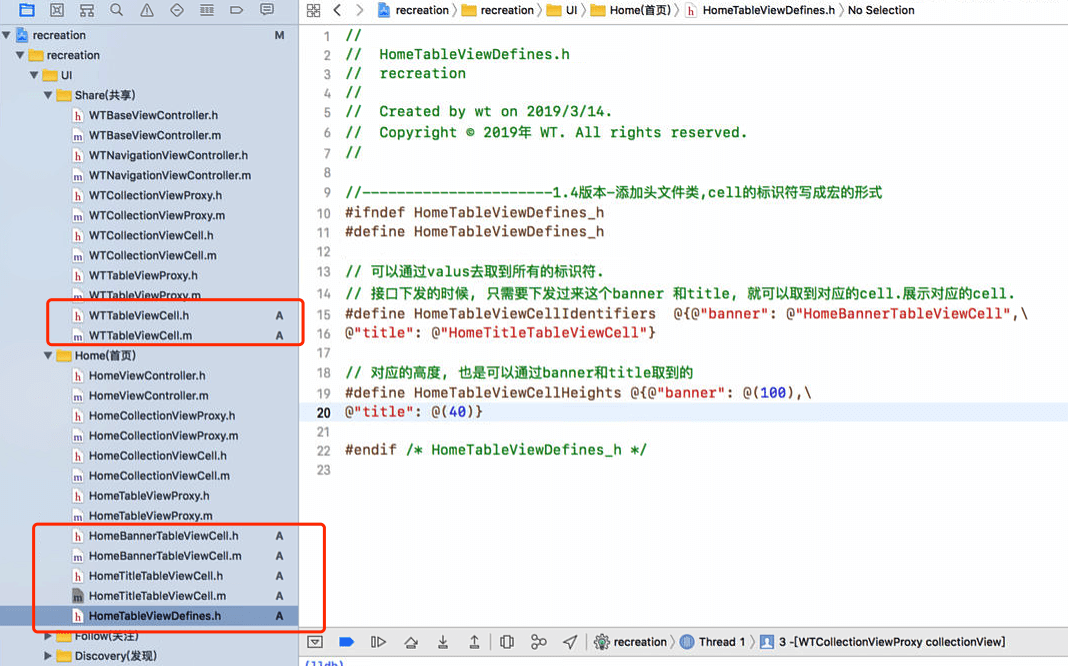Image resolution: width=1068 pixels, height=666 pixels.
Task: Open the Debug navigator icon
Action: 206,10
